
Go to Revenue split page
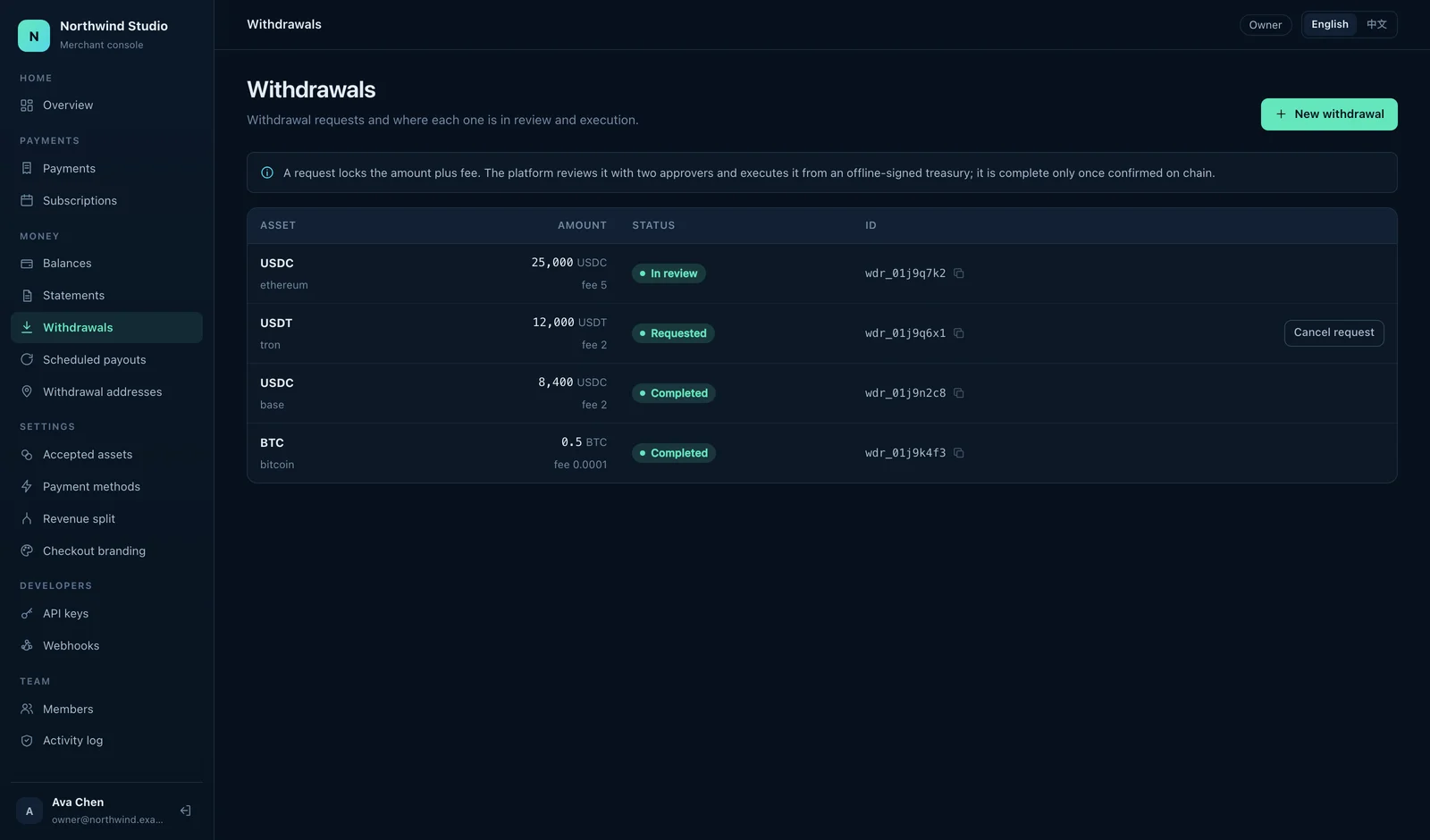coord(106,519)
